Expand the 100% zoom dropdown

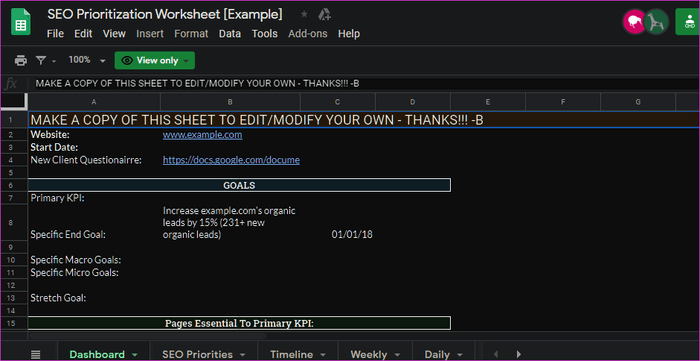103,61
